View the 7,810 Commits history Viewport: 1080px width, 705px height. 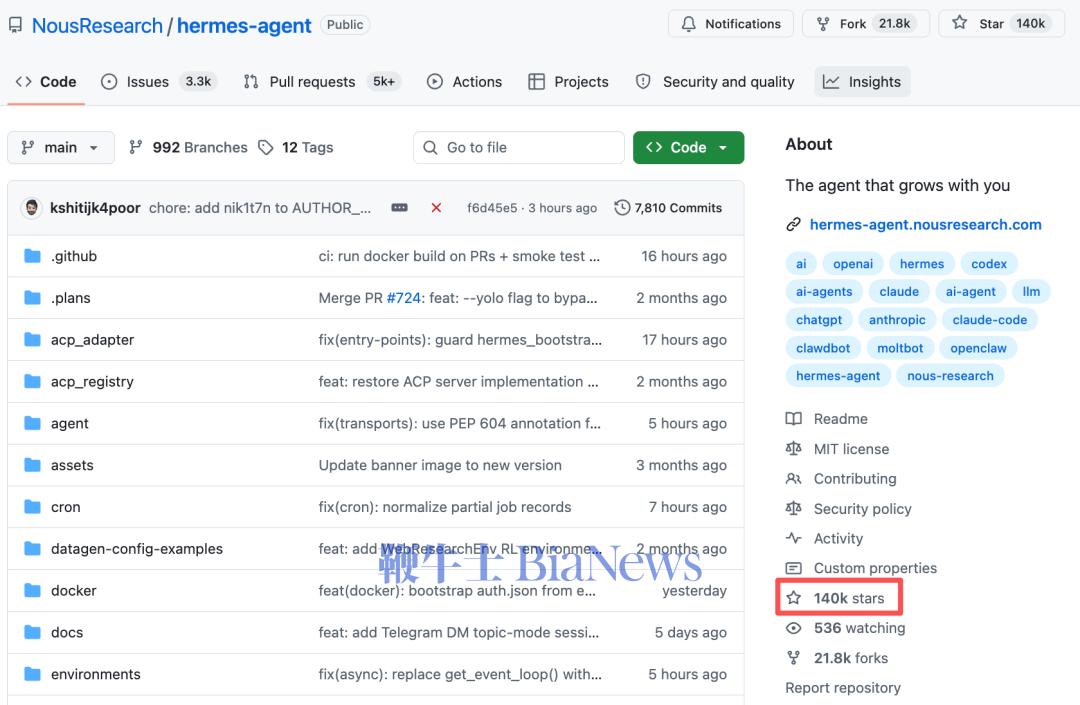click(669, 208)
